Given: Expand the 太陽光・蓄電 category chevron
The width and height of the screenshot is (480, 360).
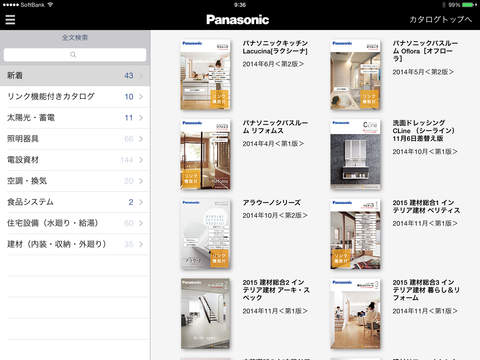Looking at the screenshot, I should (x=141, y=118).
